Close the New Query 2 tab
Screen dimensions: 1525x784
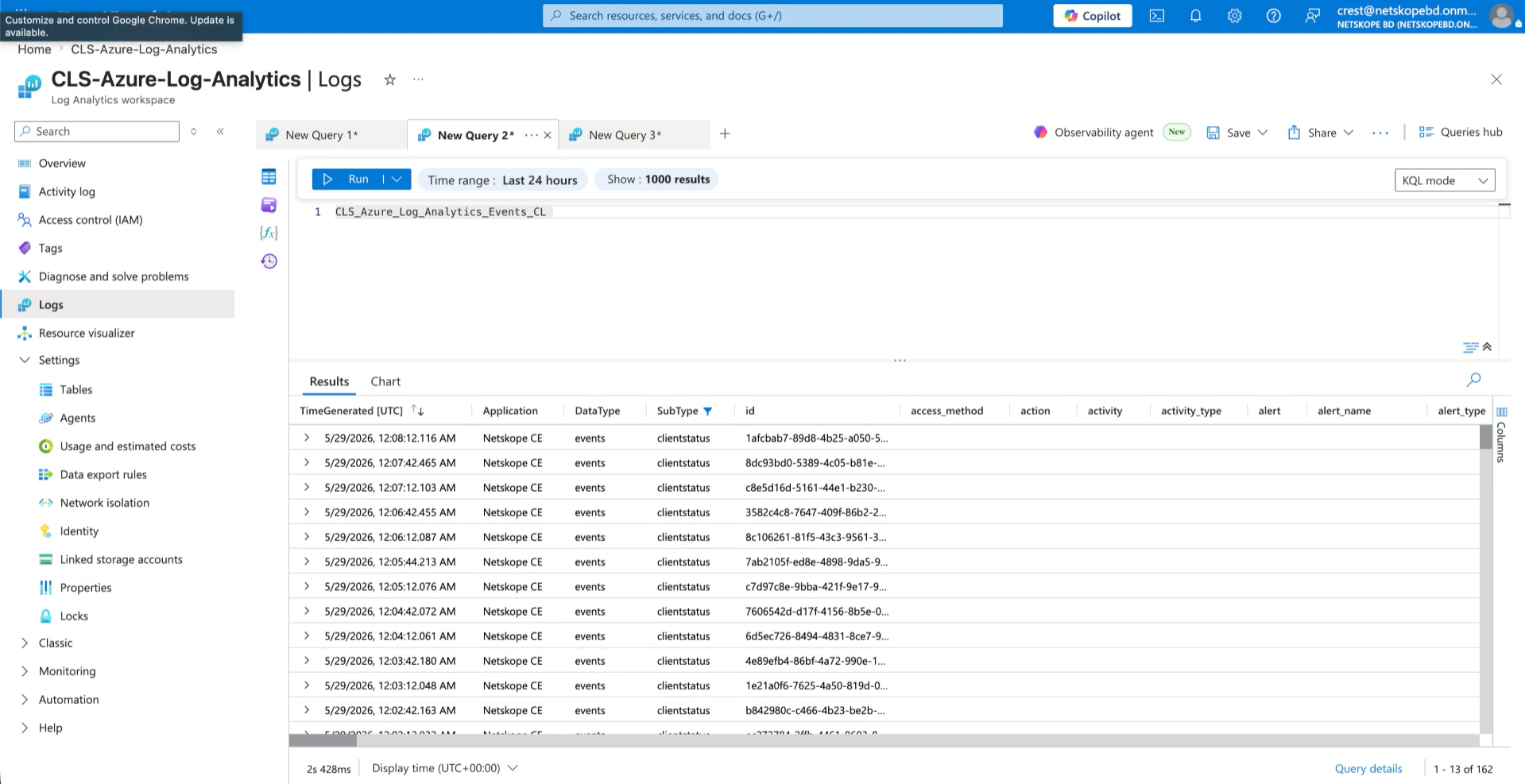[x=548, y=135]
